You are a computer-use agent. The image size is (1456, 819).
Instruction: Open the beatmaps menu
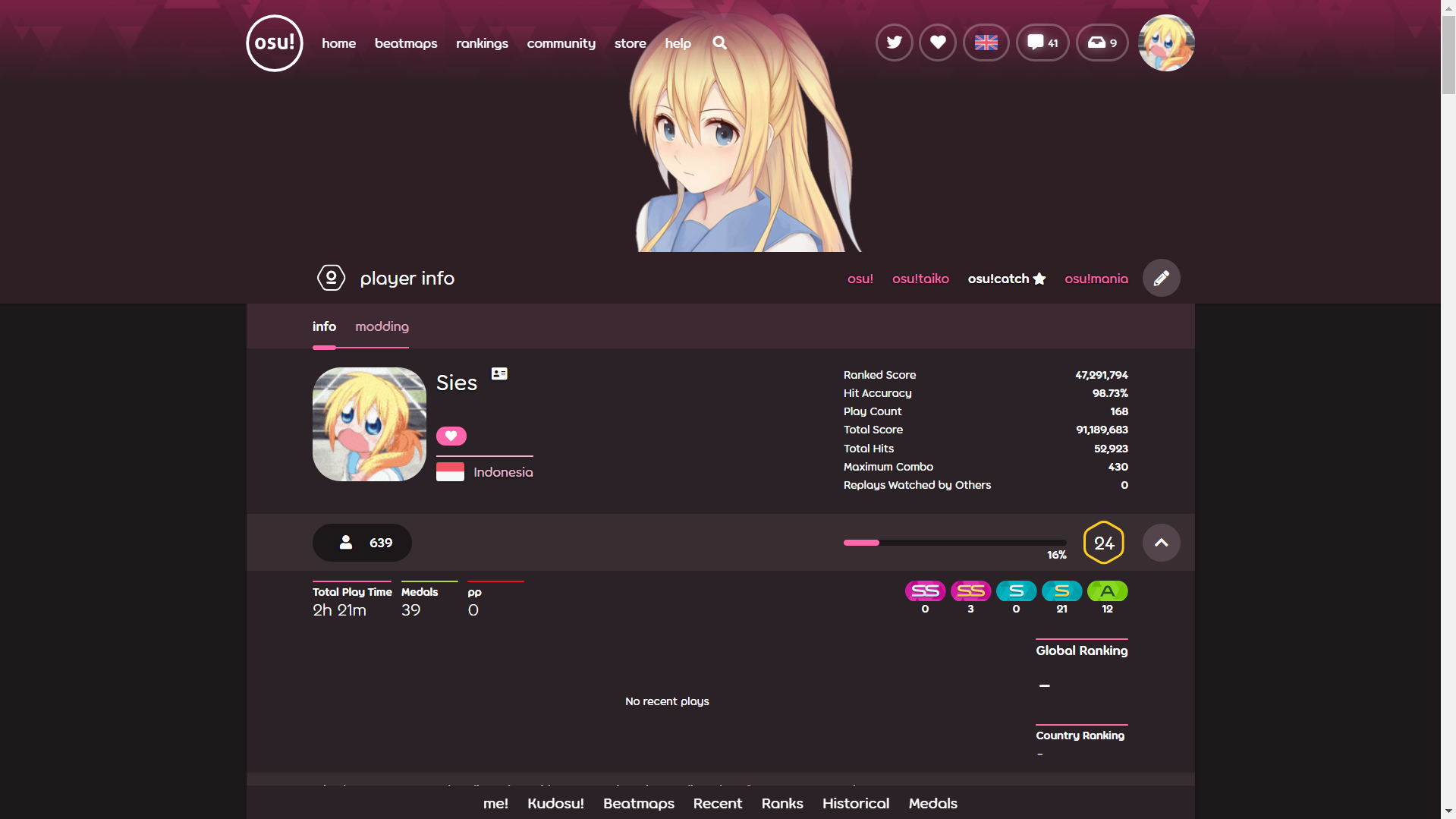tap(406, 43)
